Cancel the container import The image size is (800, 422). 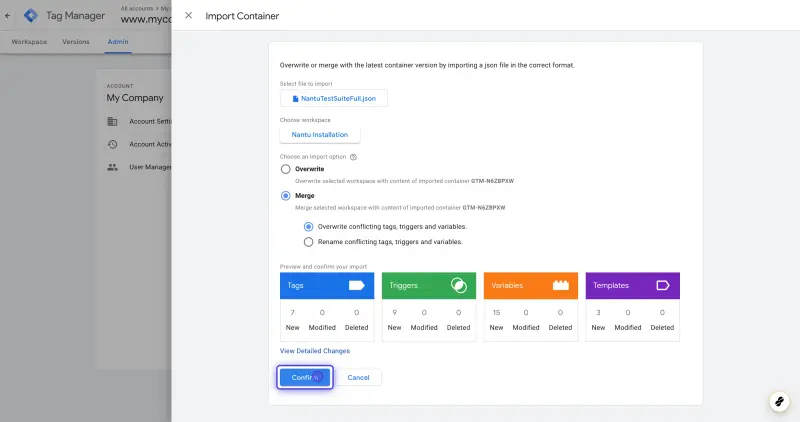coord(358,378)
